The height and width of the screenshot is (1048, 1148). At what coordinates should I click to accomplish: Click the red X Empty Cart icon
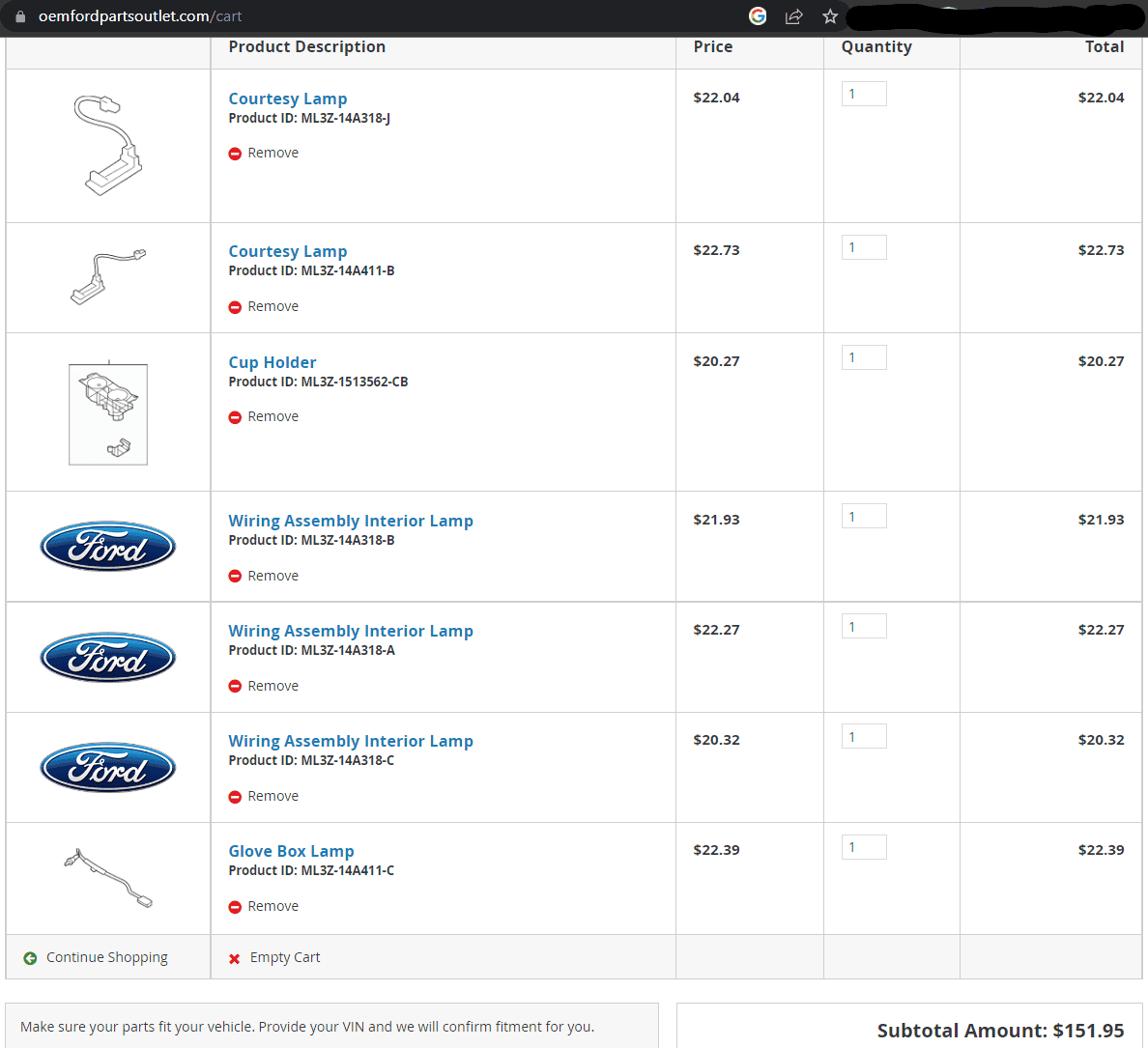[234, 958]
